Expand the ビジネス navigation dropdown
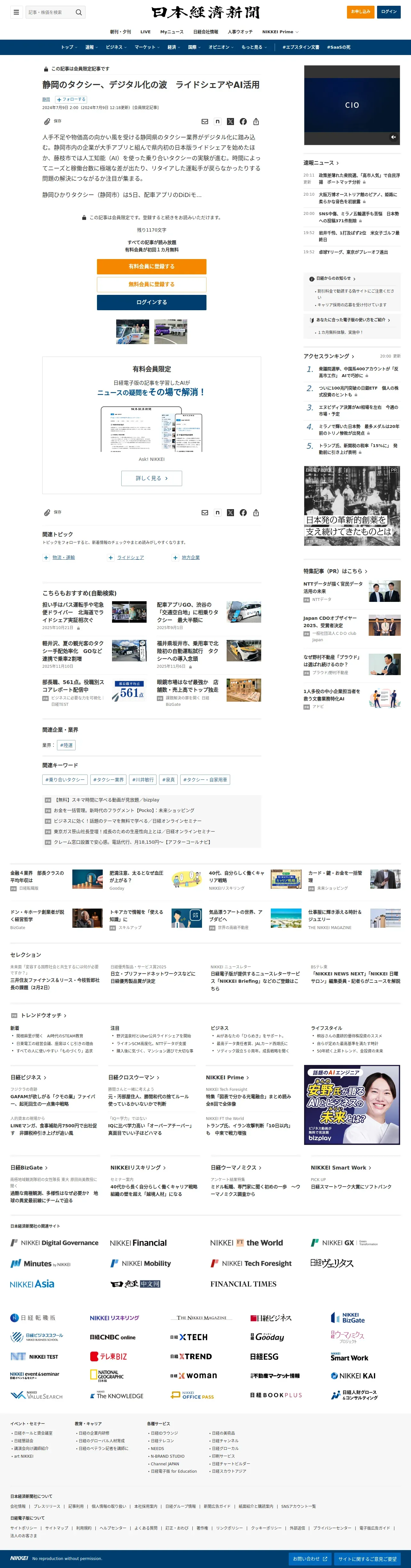The width and height of the screenshot is (411, 1568). (116, 47)
